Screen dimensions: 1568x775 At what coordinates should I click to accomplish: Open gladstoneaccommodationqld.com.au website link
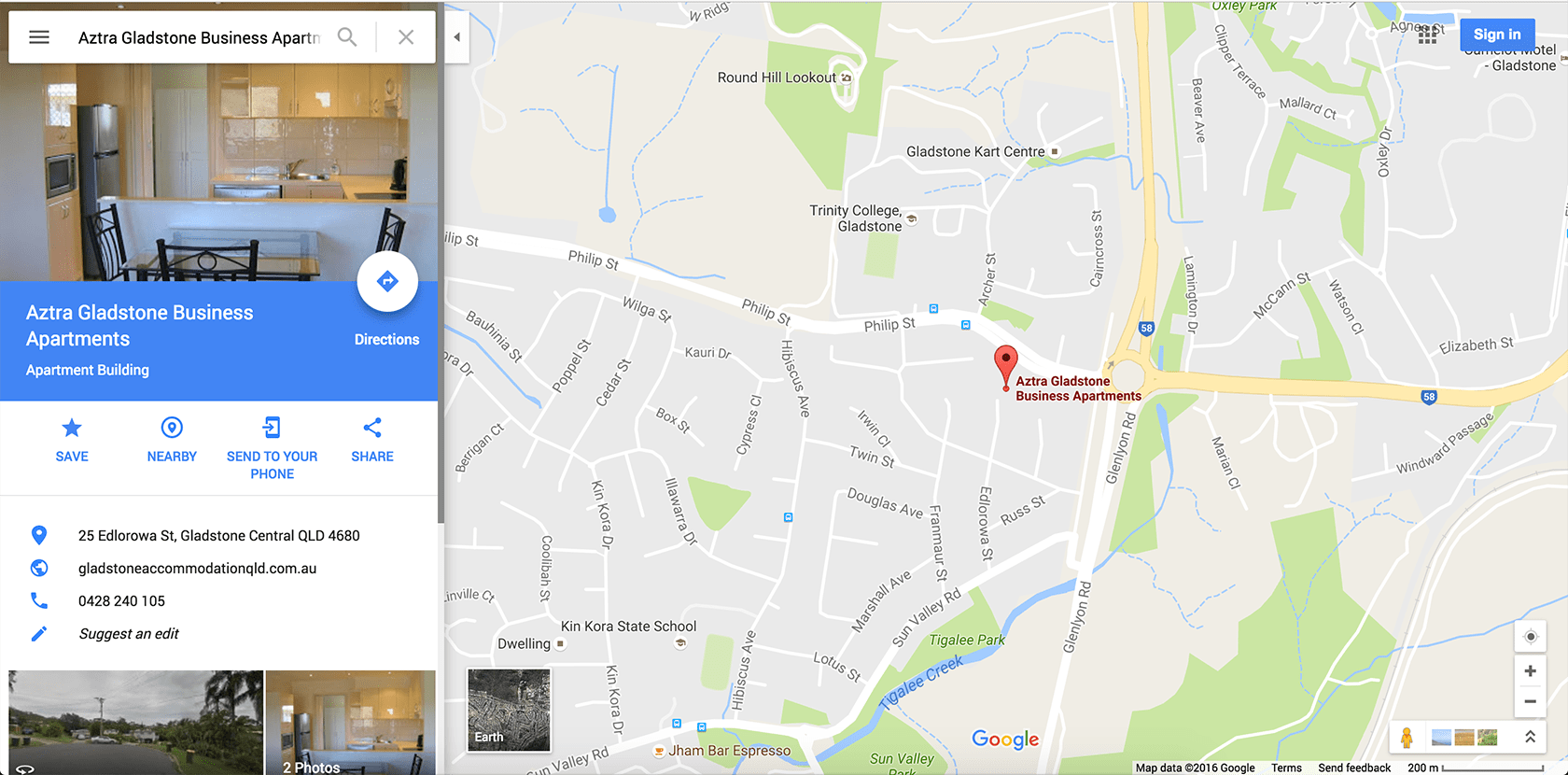click(197, 568)
